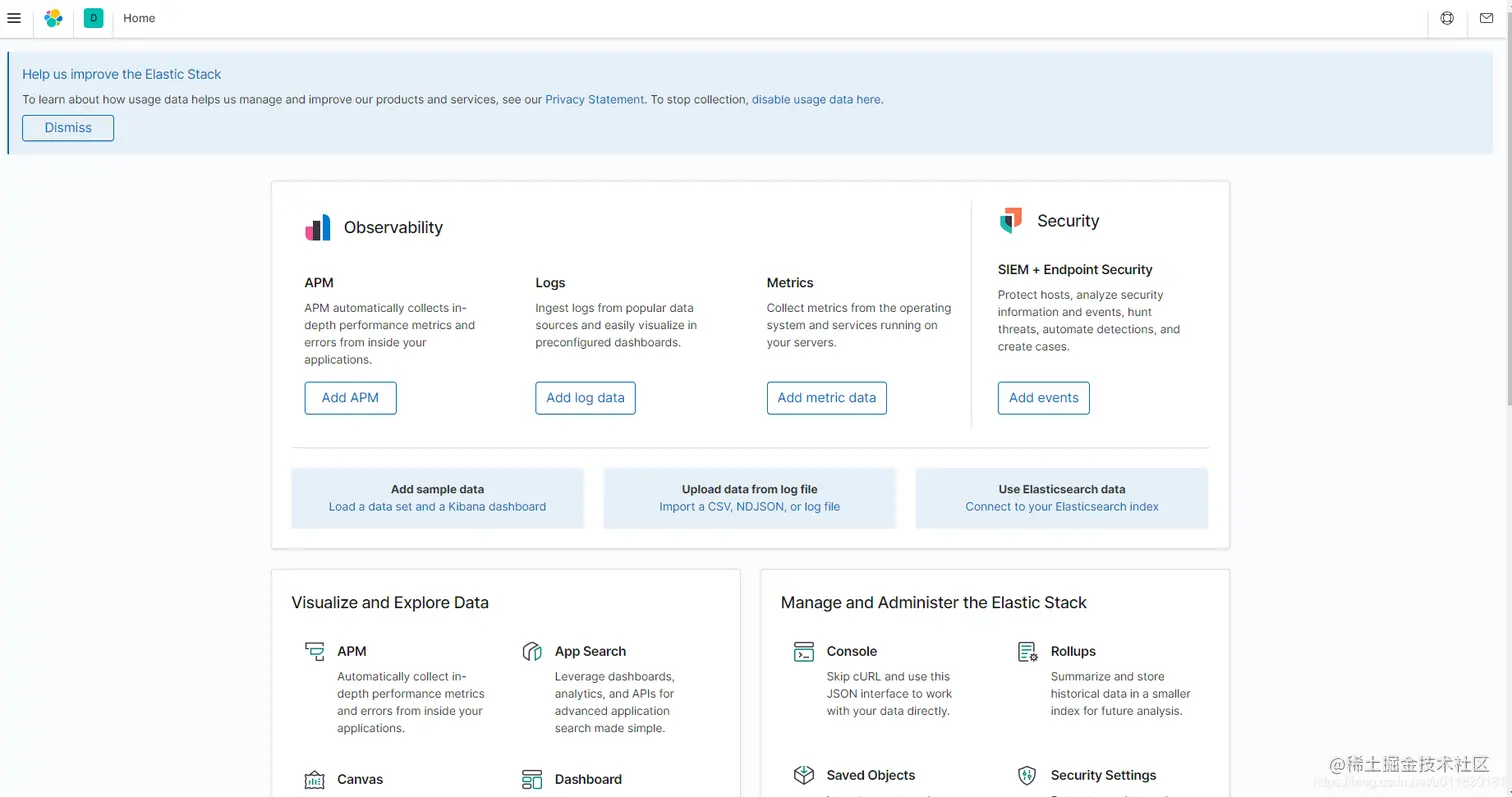Click the Add log data button
The height and width of the screenshot is (797, 1512).
click(585, 398)
